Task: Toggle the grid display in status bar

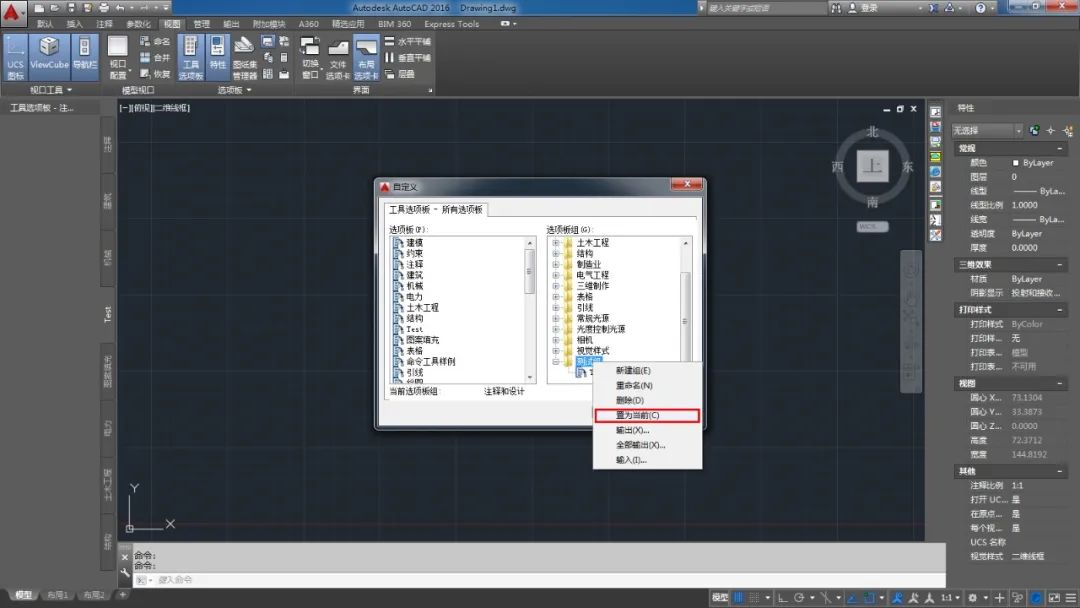Action: 740,597
